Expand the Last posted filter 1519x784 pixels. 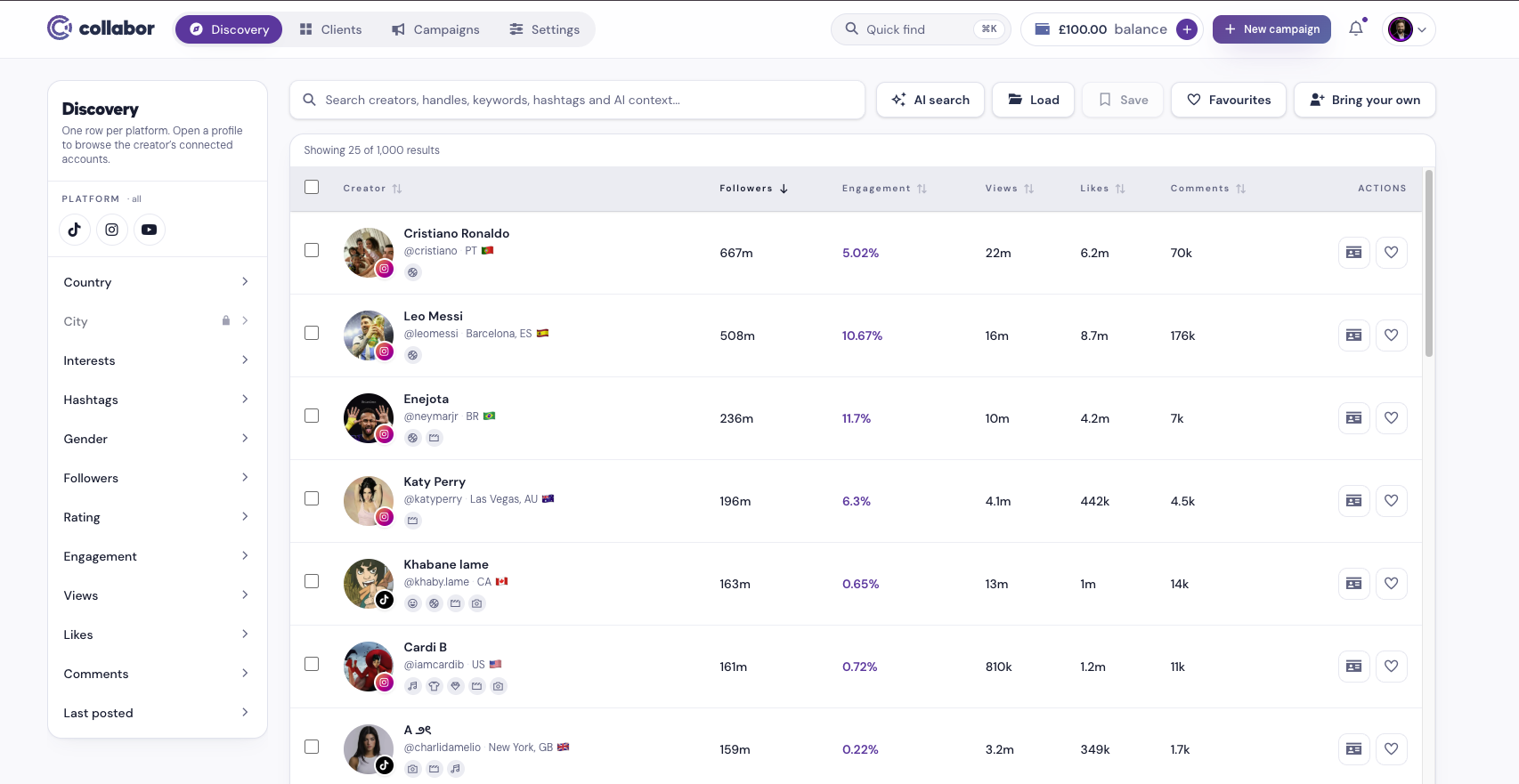coord(157,713)
